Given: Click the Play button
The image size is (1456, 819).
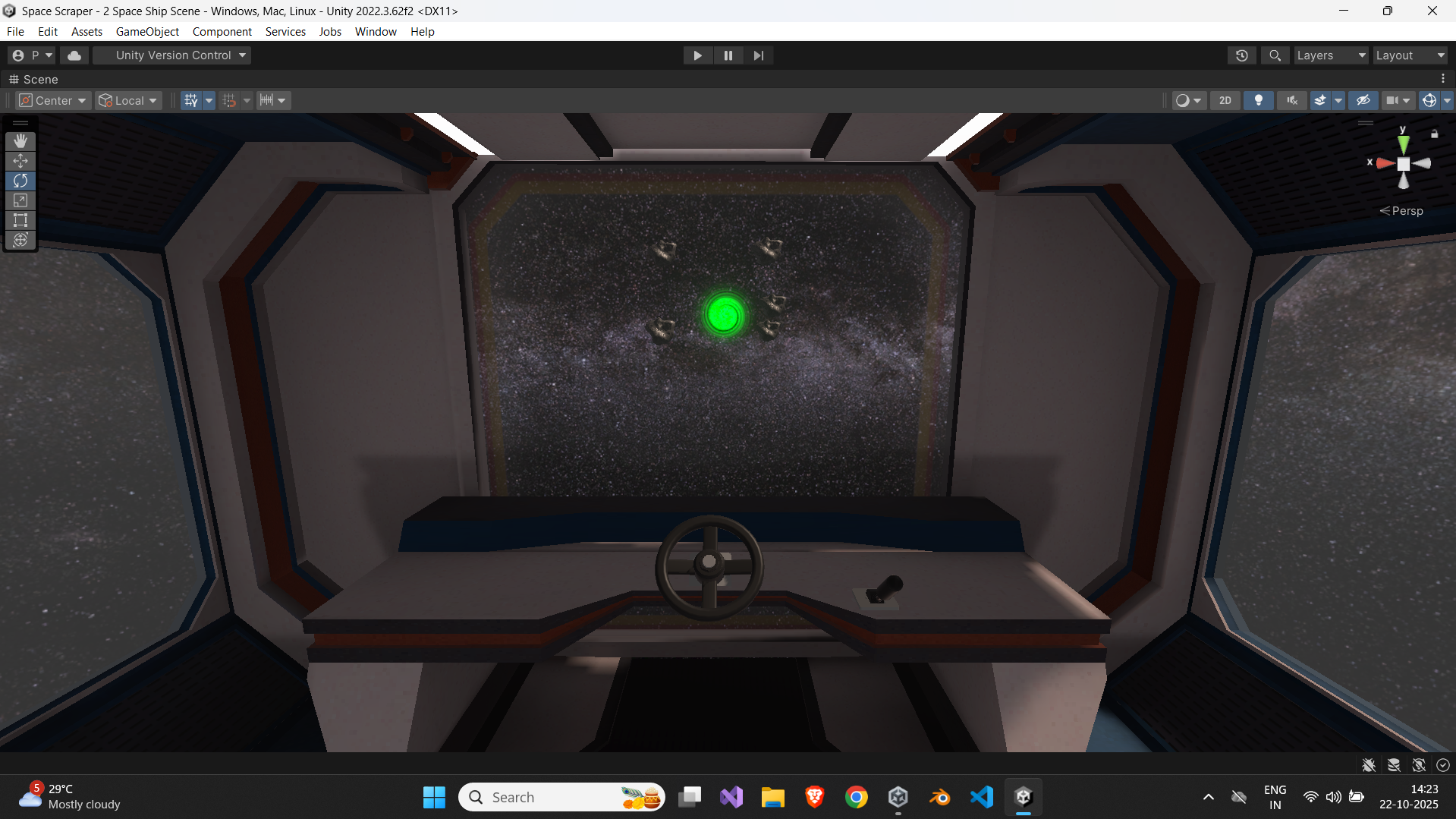Looking at the screenshot, I should point(697,55).
